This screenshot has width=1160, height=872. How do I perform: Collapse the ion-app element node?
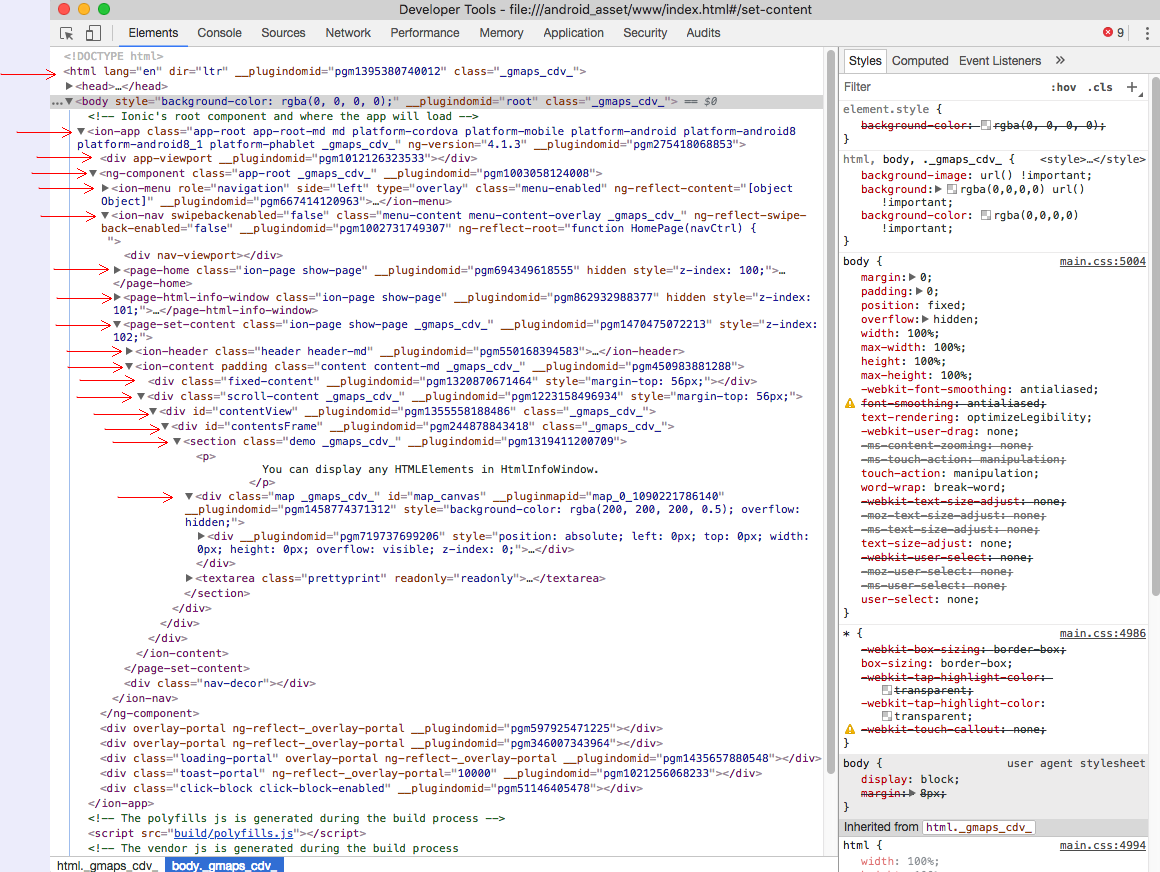point(81,131)
